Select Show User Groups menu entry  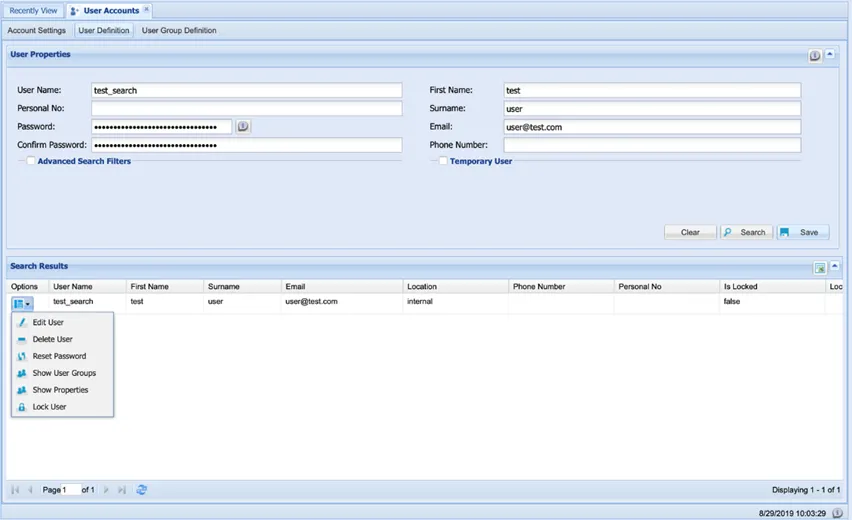62,373
